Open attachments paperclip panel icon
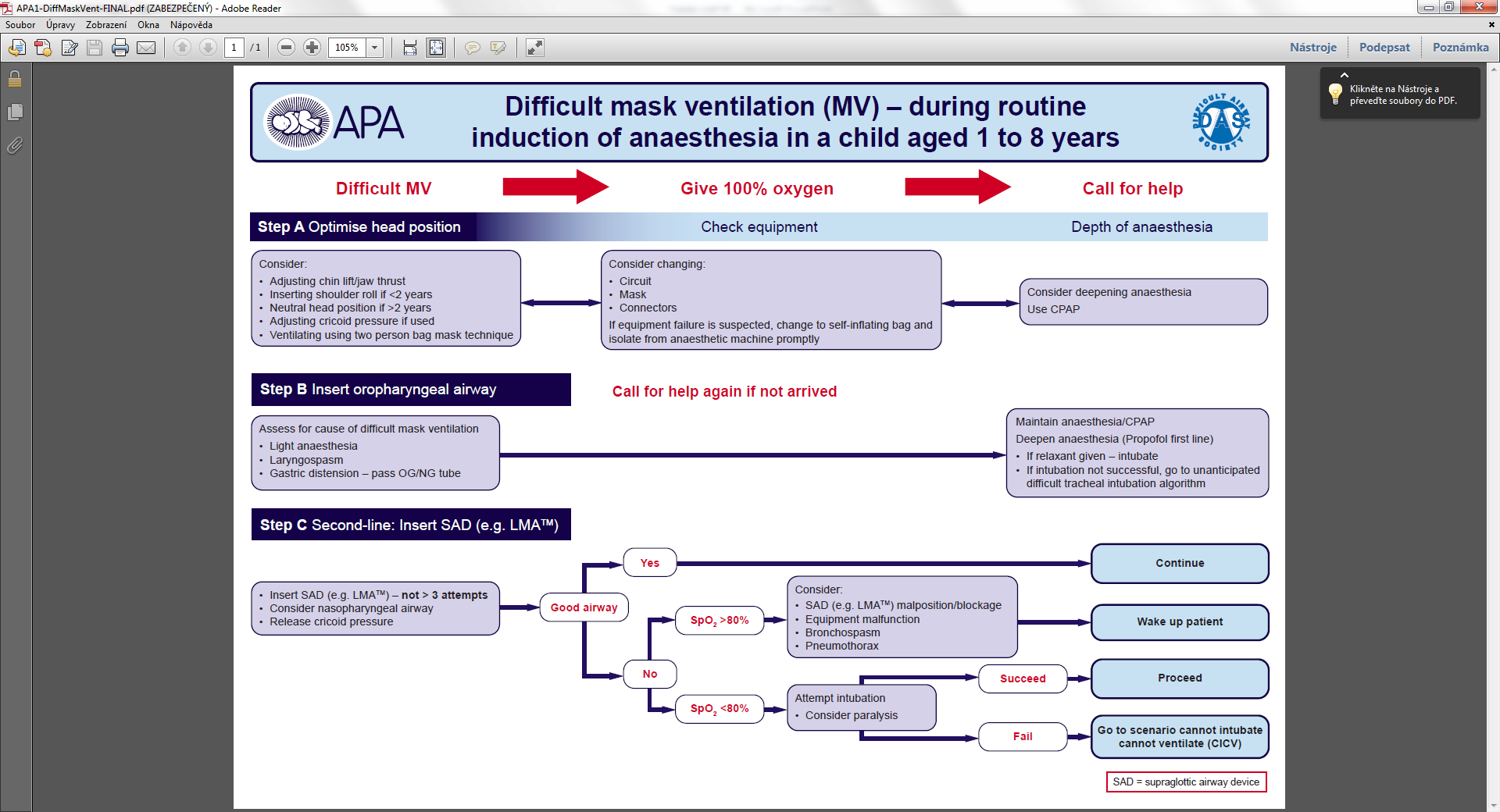This screenshot has height=812, width=1500. [15, 145]
